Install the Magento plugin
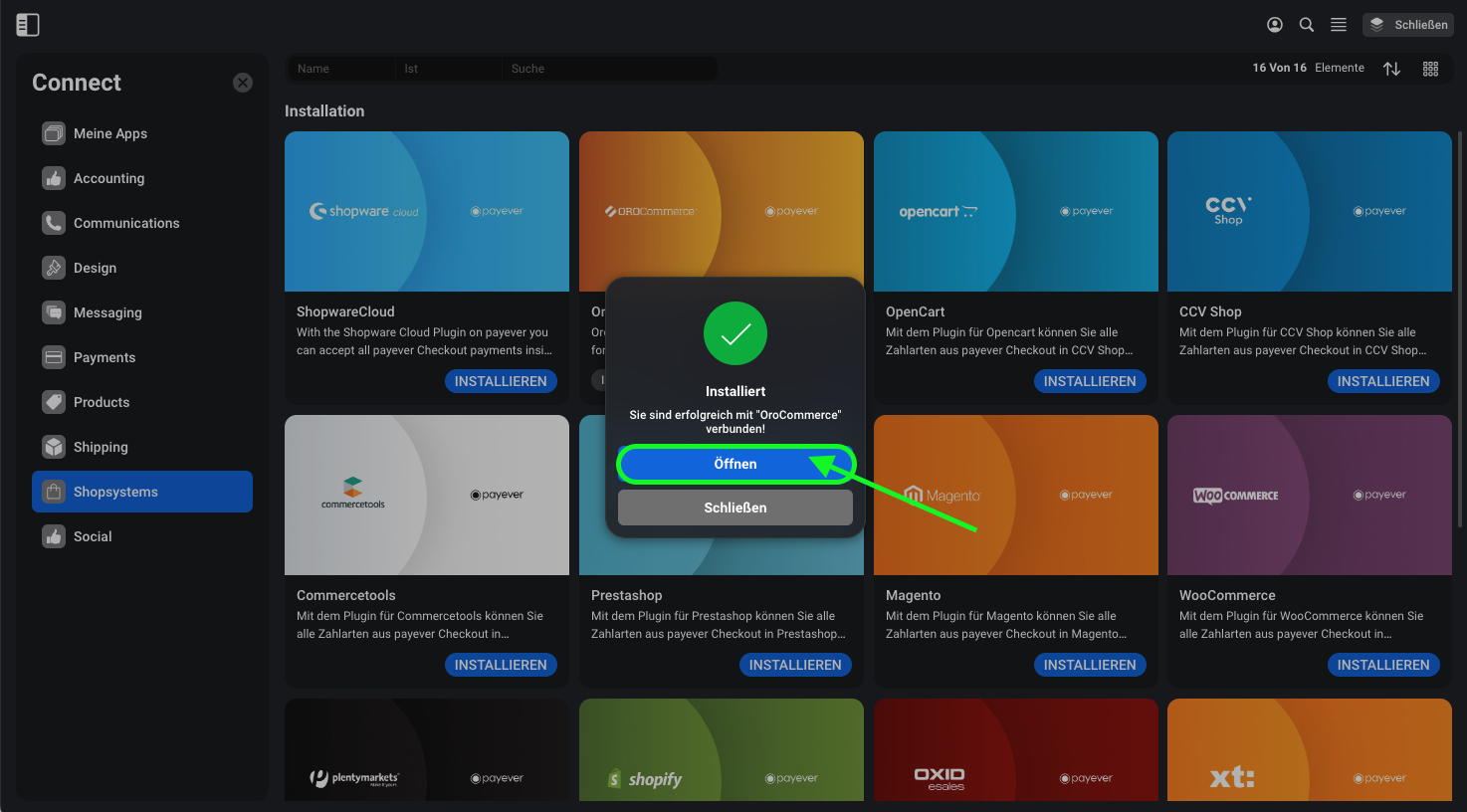 [x=1090, y=665]
